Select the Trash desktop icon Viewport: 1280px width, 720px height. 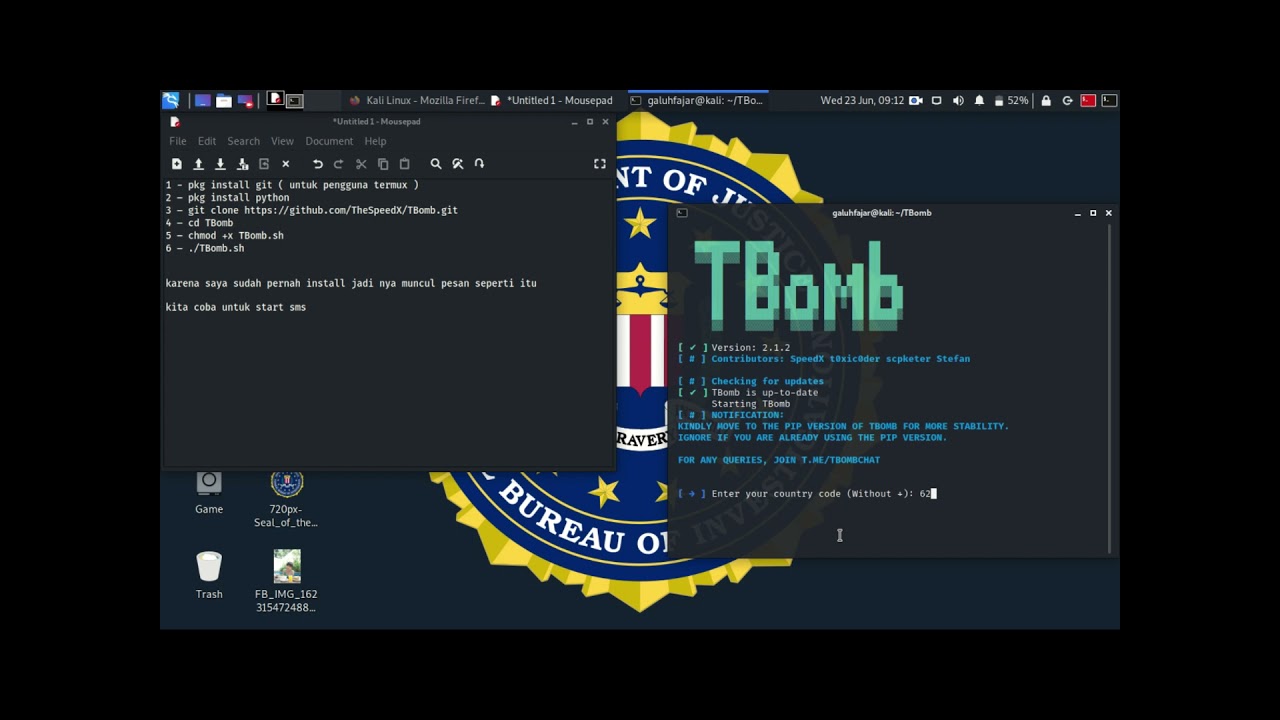coord(209,576)
